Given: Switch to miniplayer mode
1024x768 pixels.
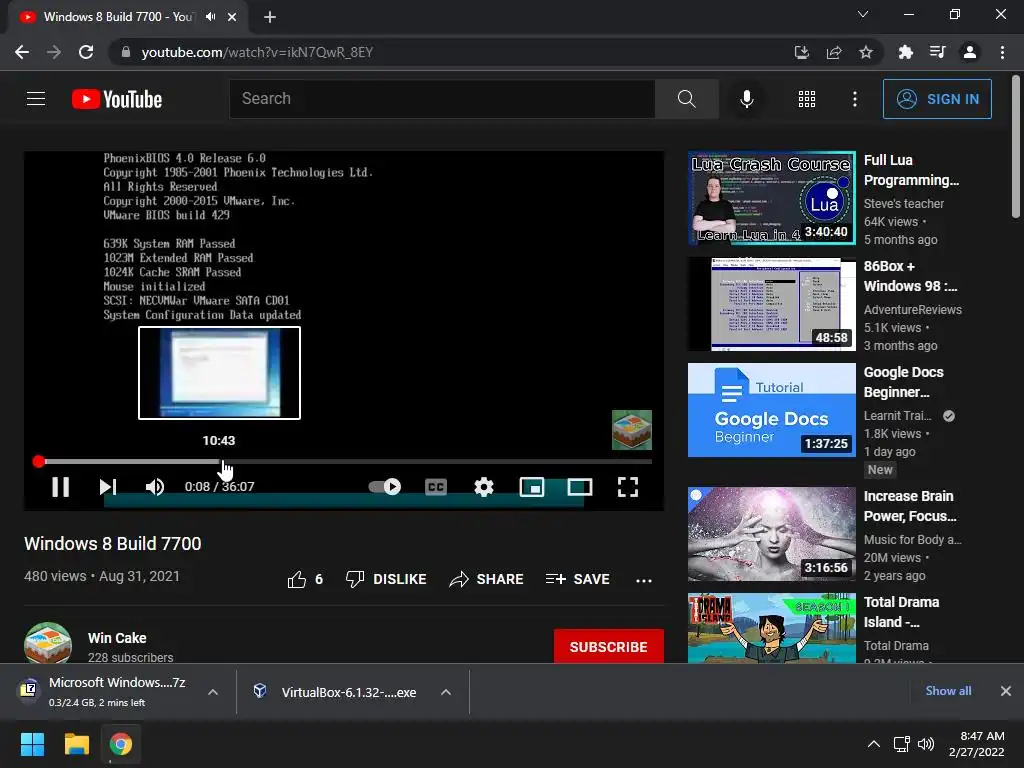Looking at the screenshot, I should pos(532,487).
